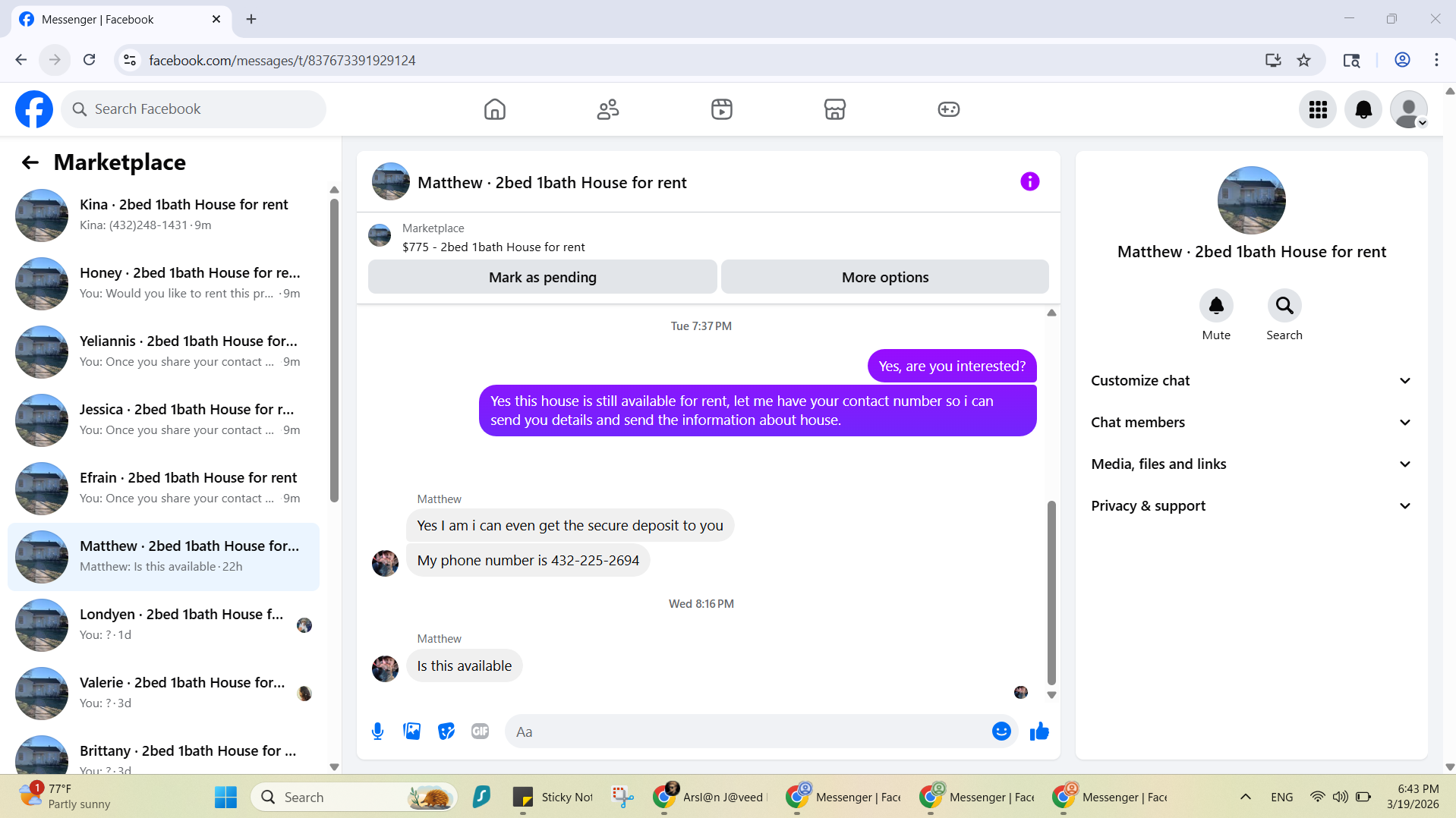The image size is (1456, 818).
Task: Expand Chat members section
Action: pyautogui.click(x=1251, y=422)
